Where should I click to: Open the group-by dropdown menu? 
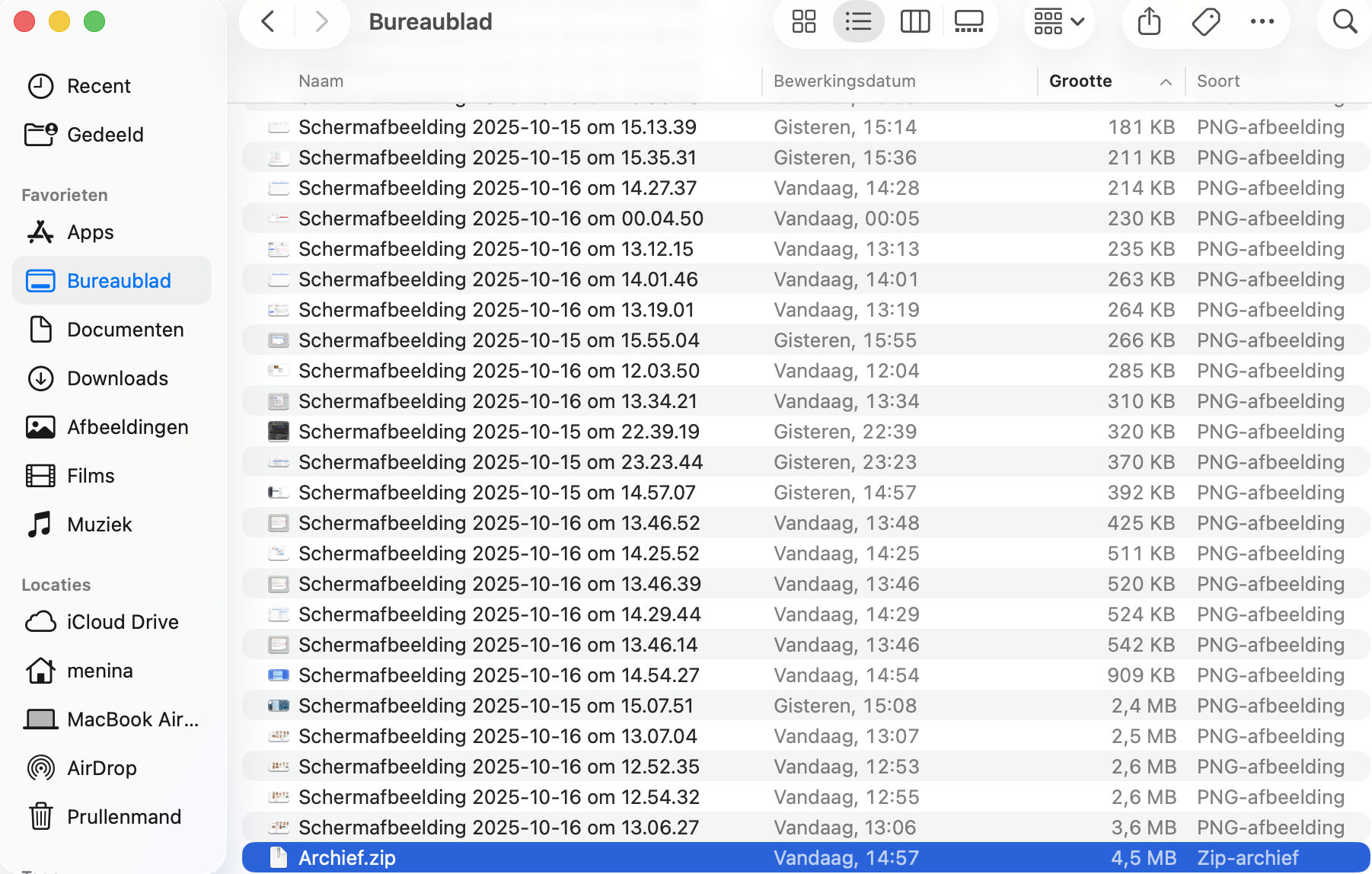click(x=1059, y=21)
